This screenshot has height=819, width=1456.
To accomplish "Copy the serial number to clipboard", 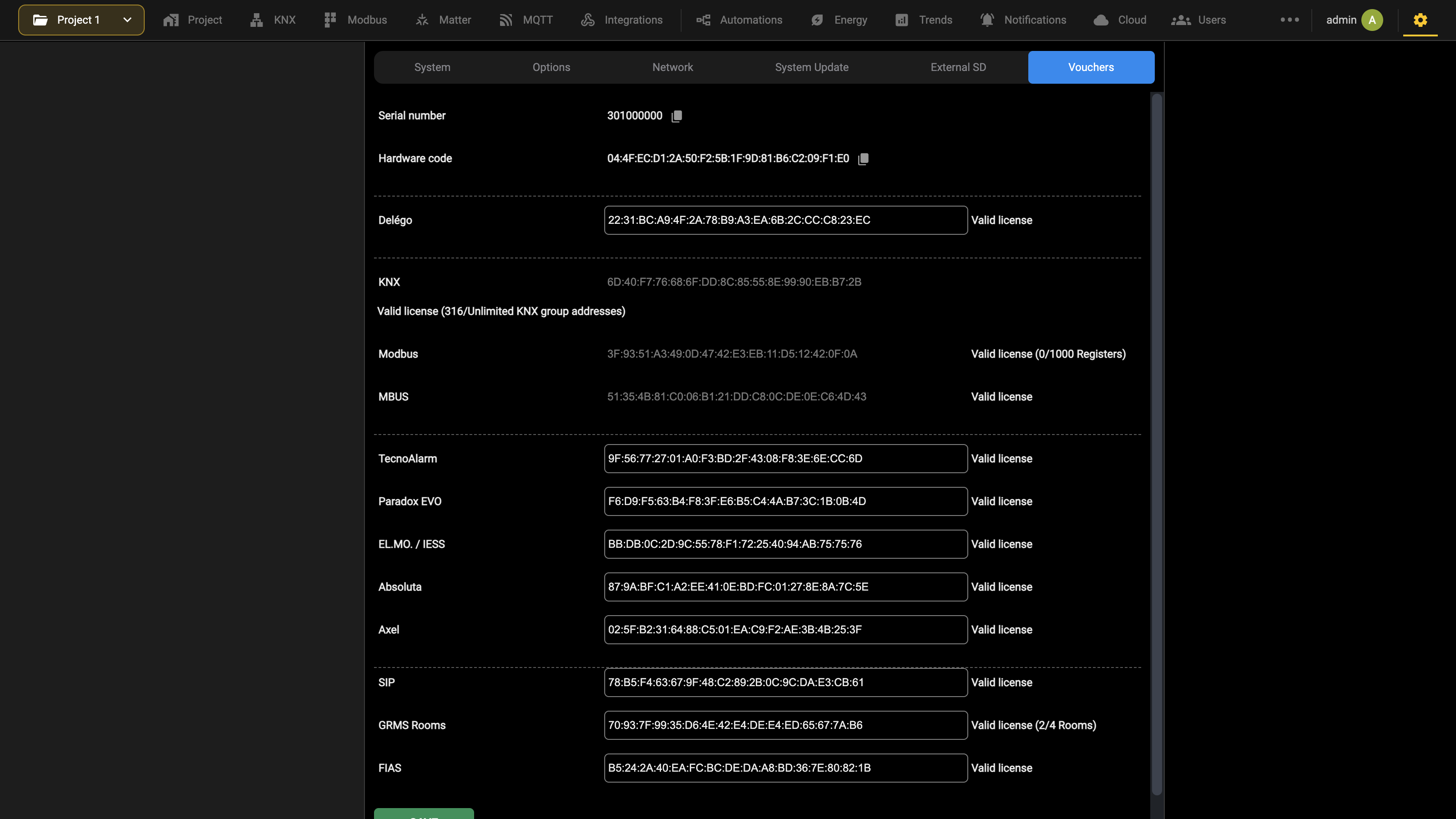I will (x=677, y=116).
